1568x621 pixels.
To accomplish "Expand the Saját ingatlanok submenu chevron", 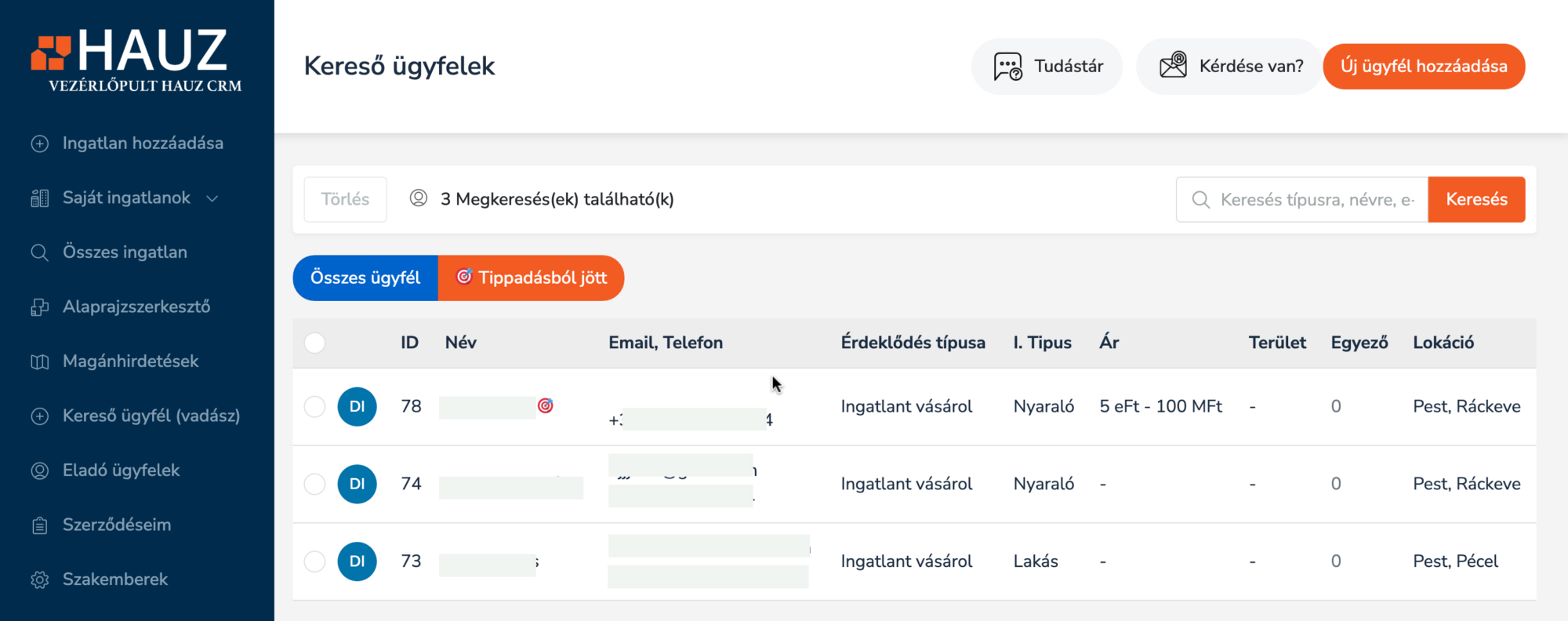I will [212, 198].
